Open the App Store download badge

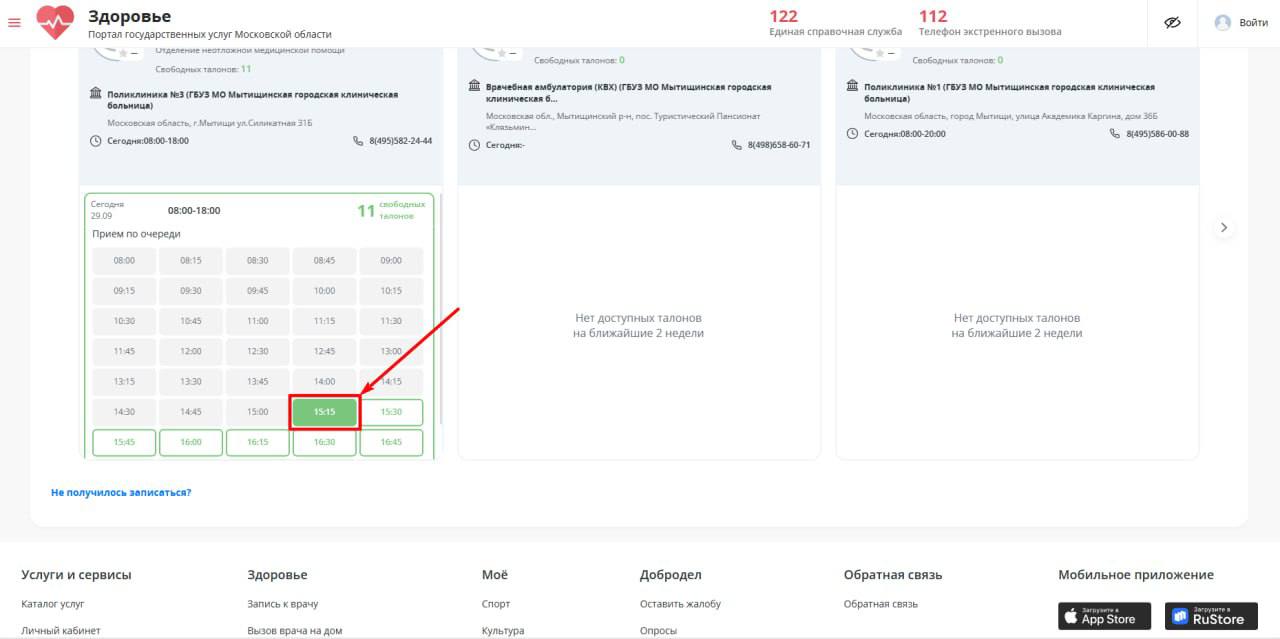1104,615
